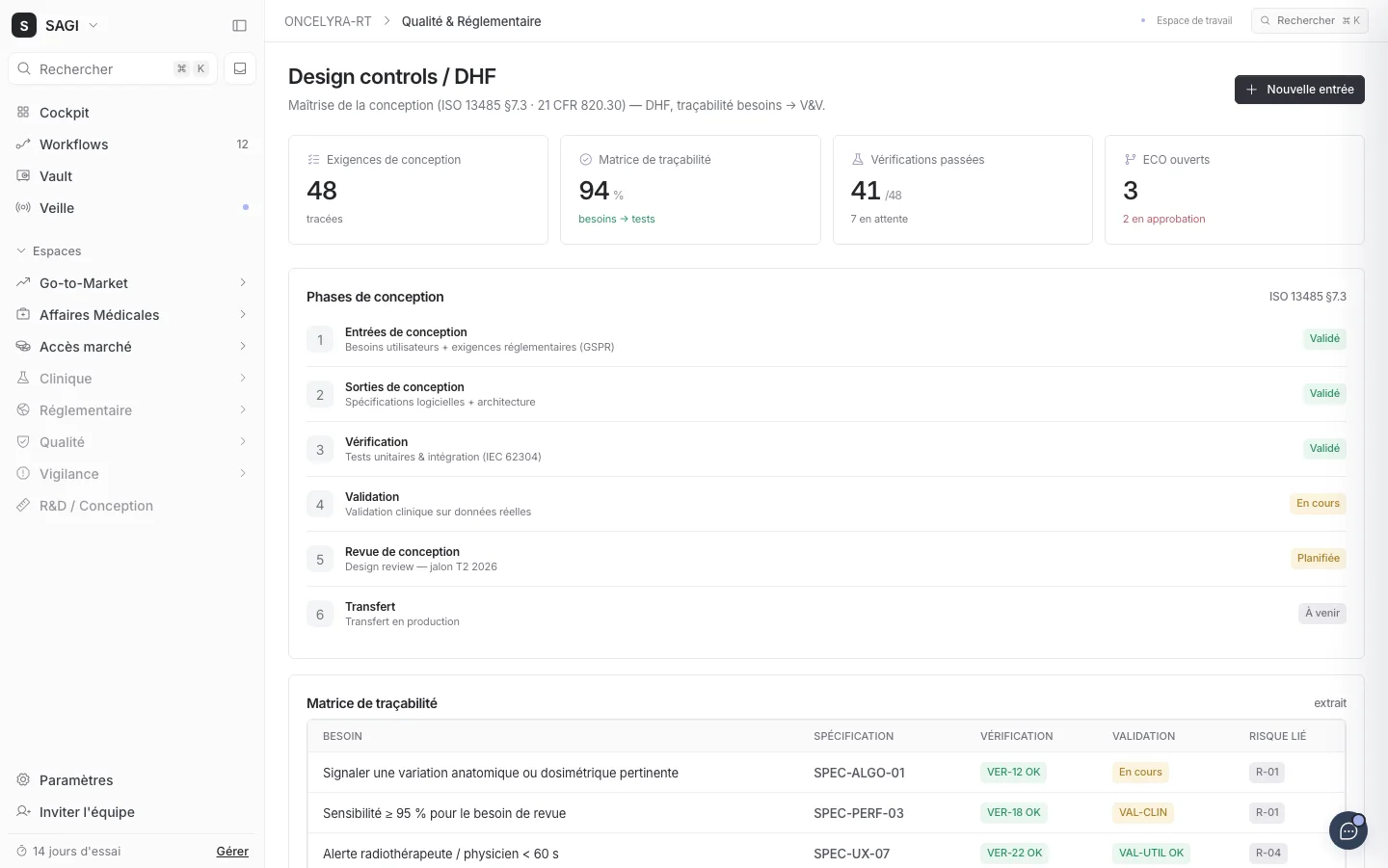Click the top-right Rechercher search box
1388x868 pixels.
click(1310, 20)
